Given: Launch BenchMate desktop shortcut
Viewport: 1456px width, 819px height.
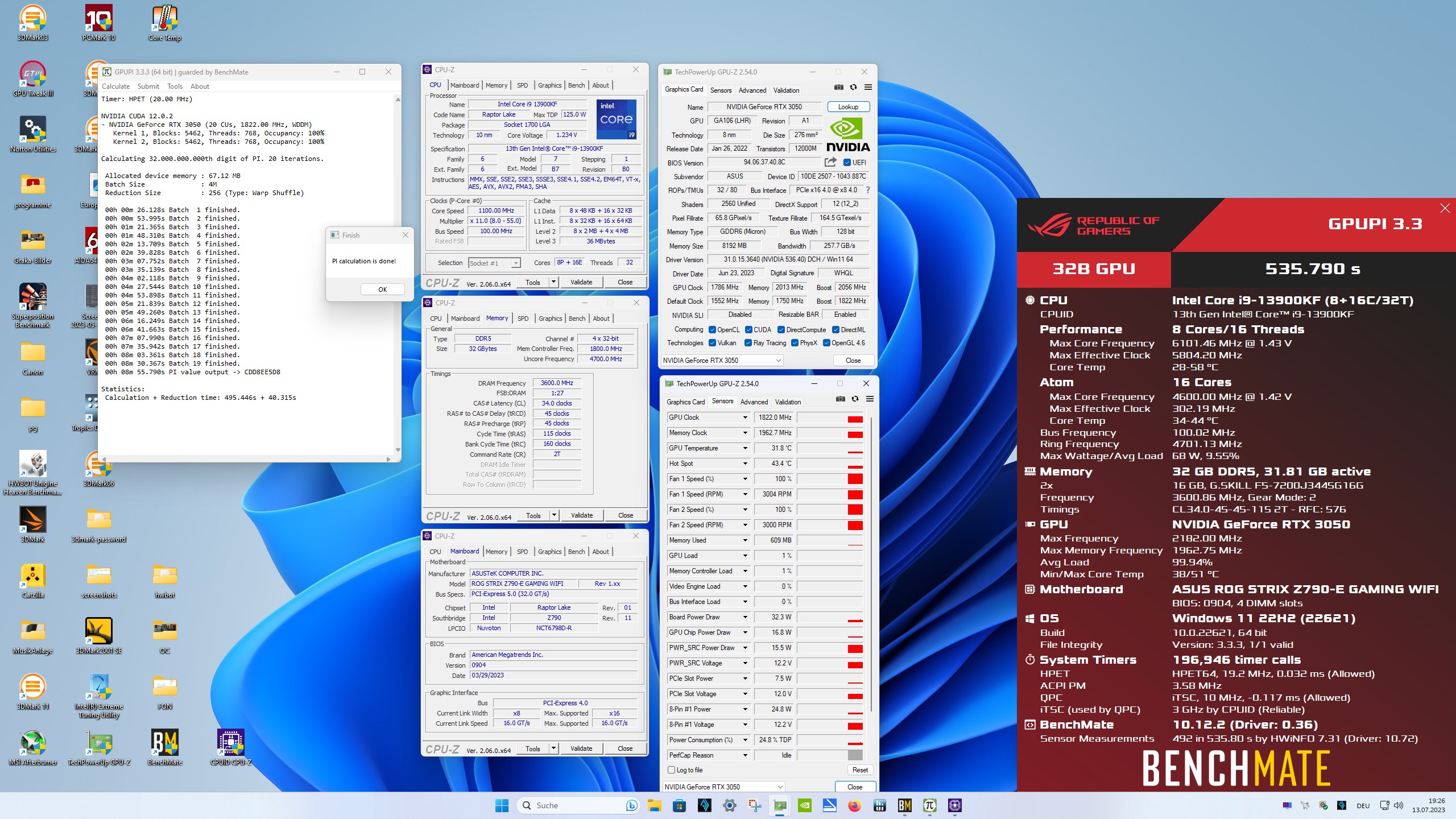Looking at the screenshot, I should point(164,747).
